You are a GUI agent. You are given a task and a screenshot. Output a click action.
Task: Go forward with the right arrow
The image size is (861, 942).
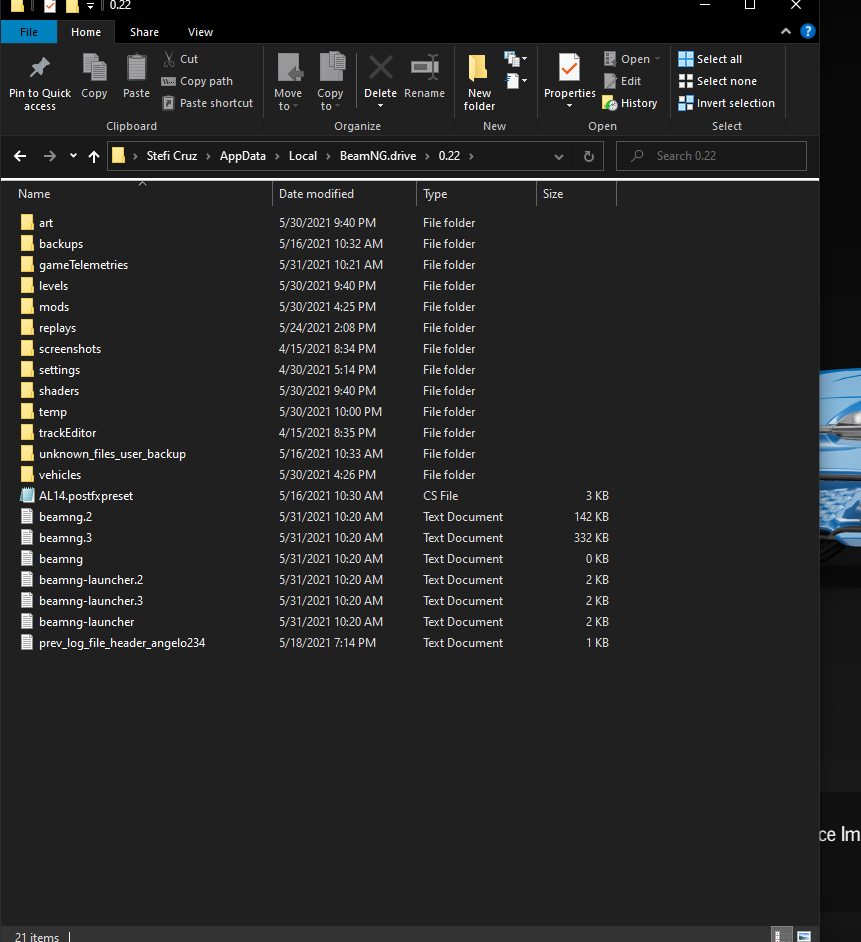pos(50,156)
